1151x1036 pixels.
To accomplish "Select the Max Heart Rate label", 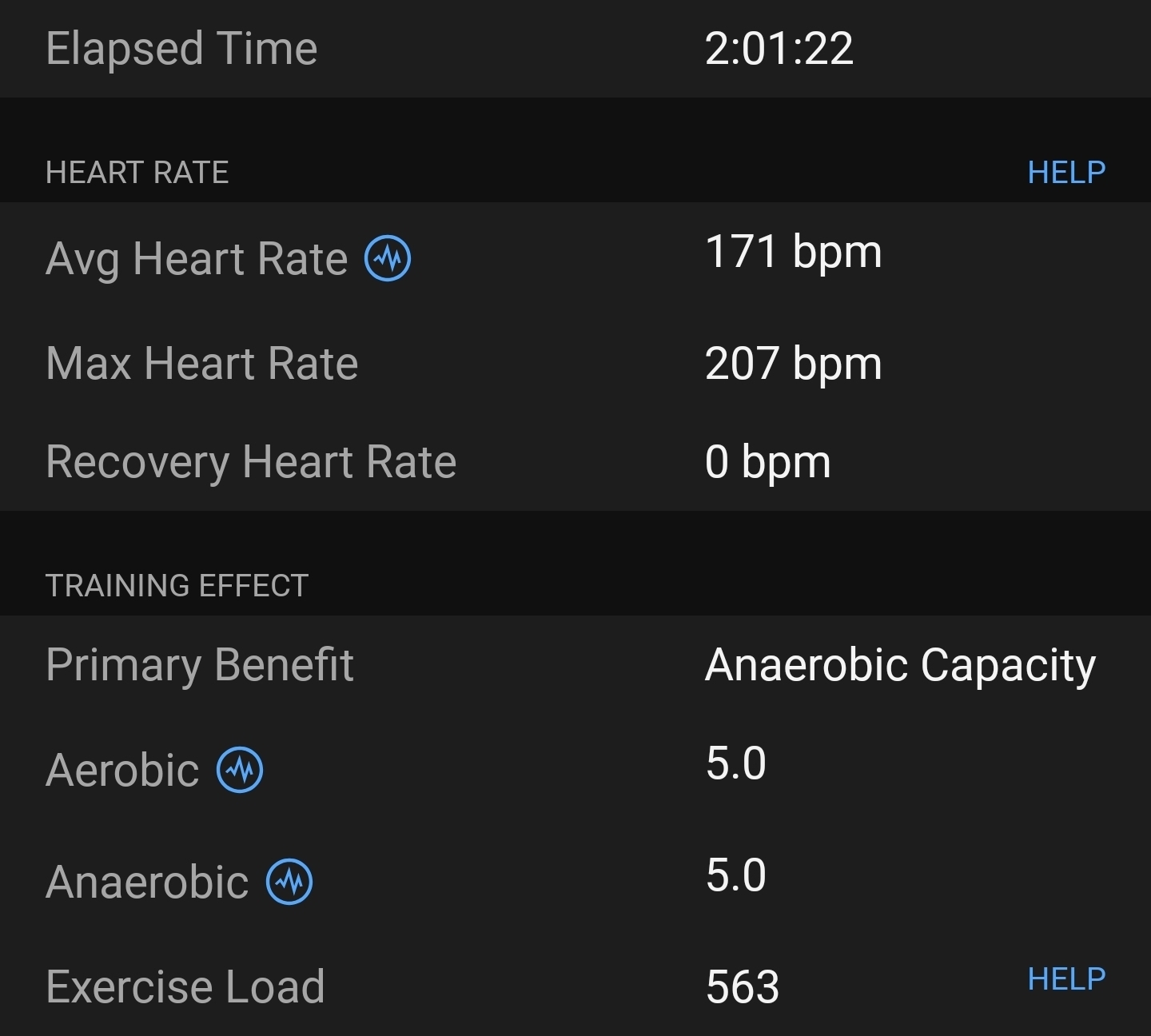I will tap(201, 364).
